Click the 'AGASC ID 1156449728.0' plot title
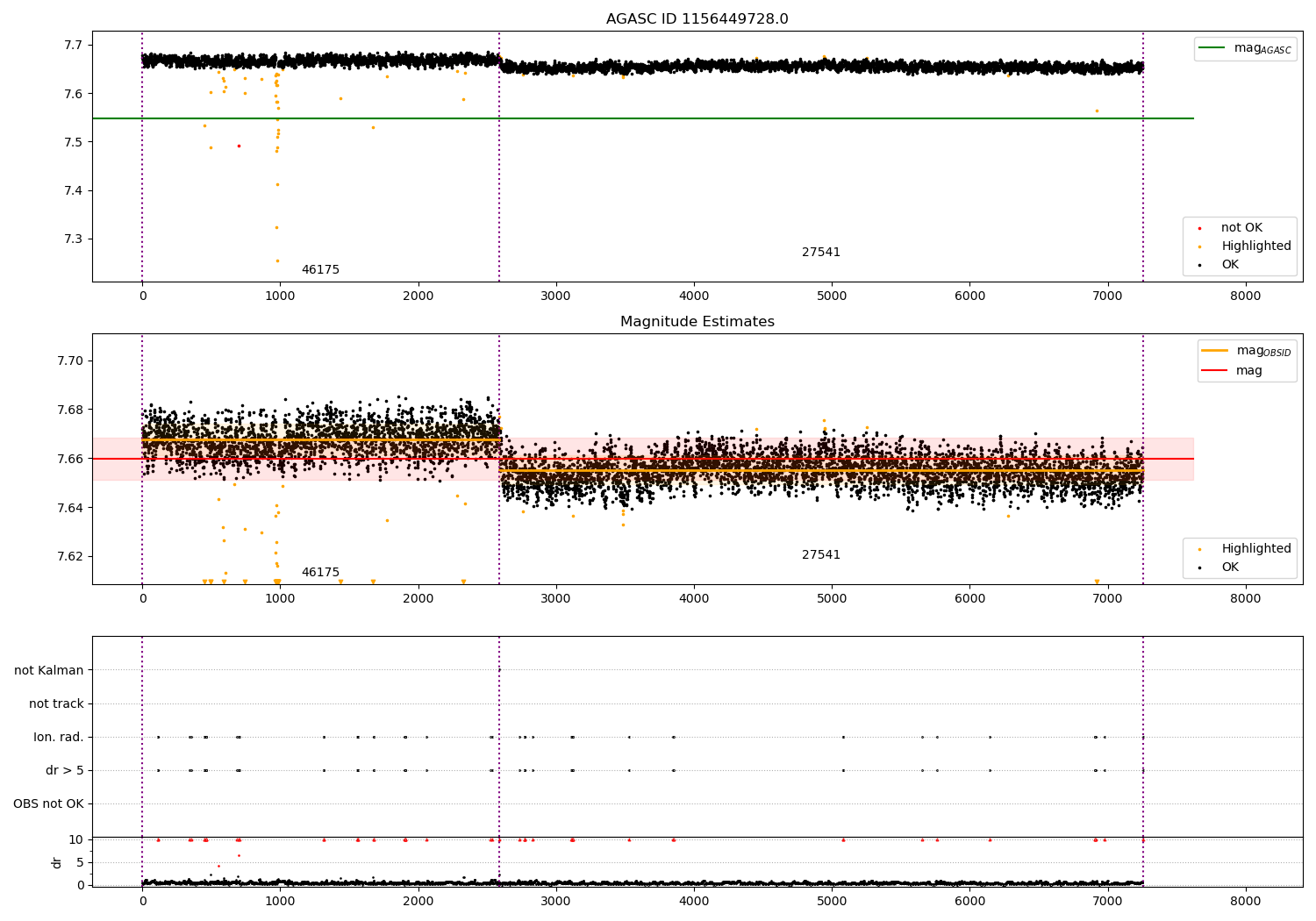 697,19
